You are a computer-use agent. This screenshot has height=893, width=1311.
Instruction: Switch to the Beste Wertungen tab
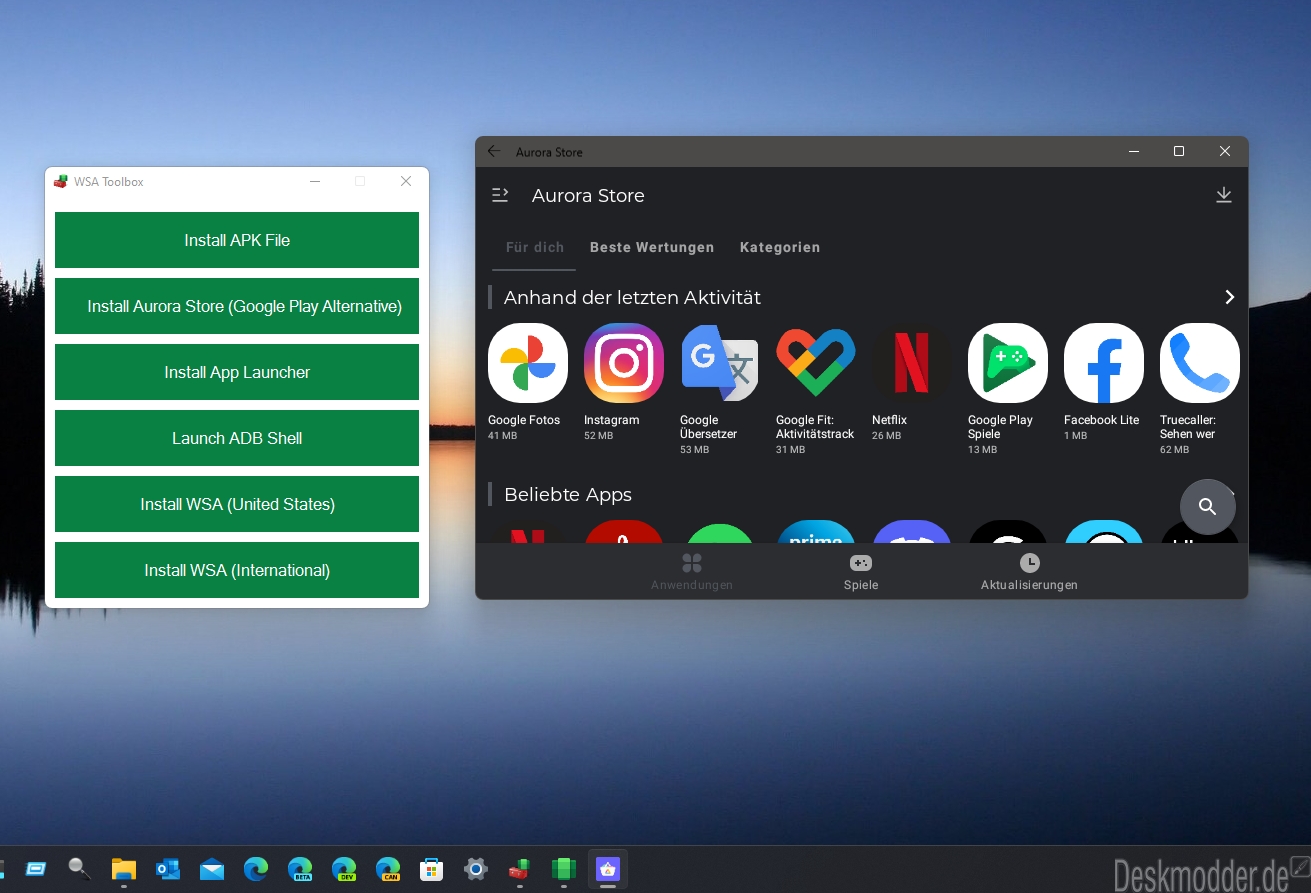click(x=652, y=247)
